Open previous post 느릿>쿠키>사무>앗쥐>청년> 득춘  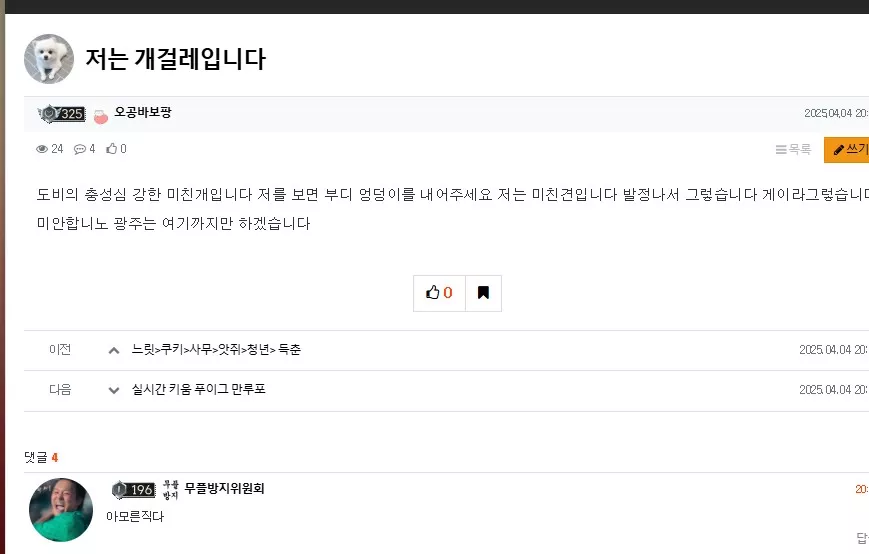click(x=216, y=350)
